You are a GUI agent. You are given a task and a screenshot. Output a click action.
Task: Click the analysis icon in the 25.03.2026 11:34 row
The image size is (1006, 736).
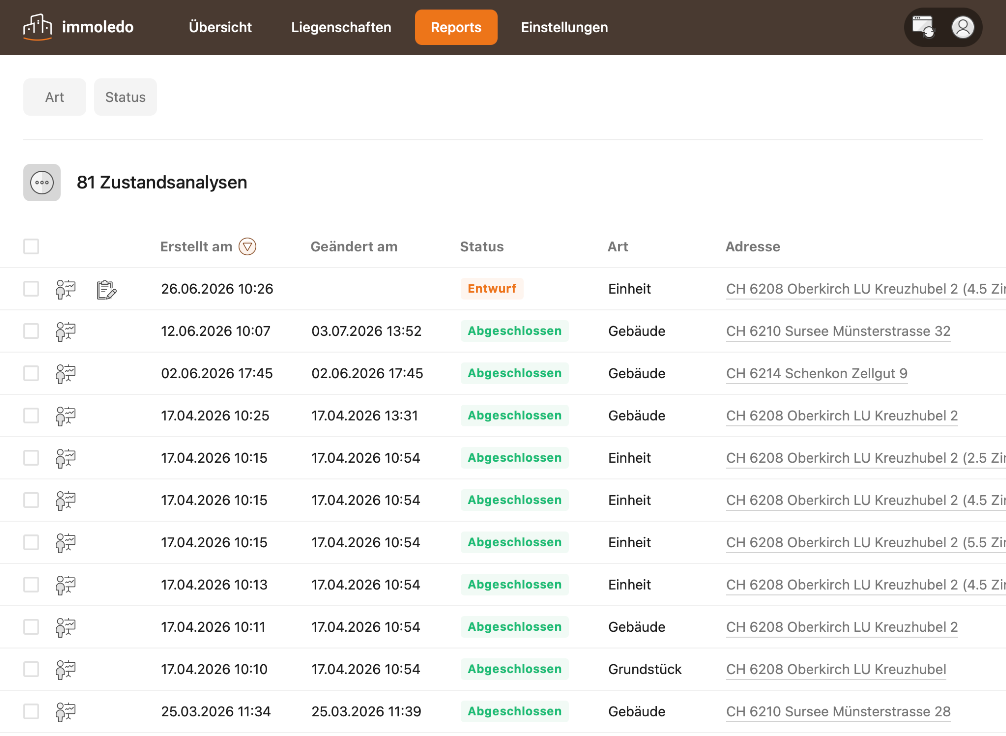click(x=65, y=712)
